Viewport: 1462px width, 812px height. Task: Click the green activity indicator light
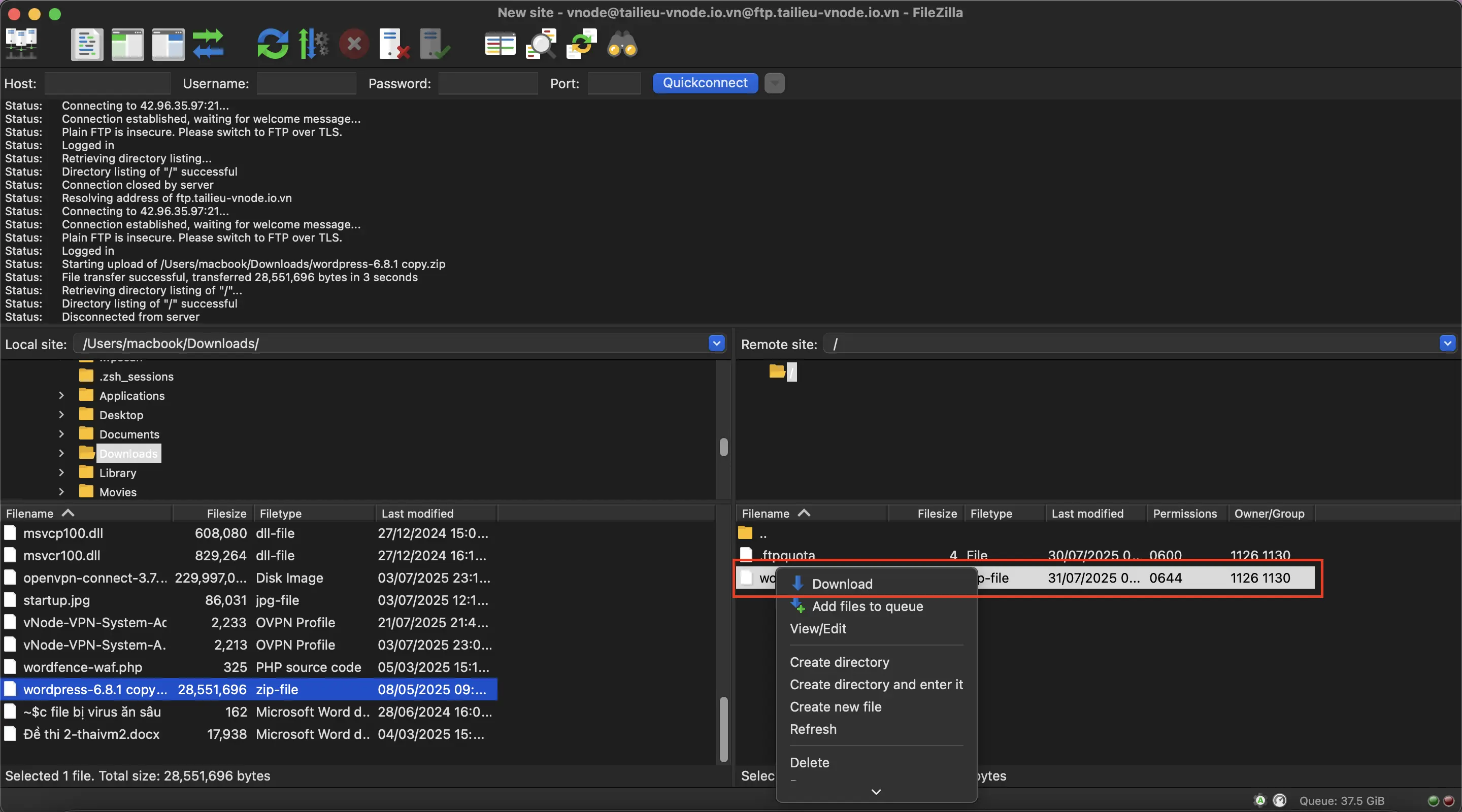1433,800
